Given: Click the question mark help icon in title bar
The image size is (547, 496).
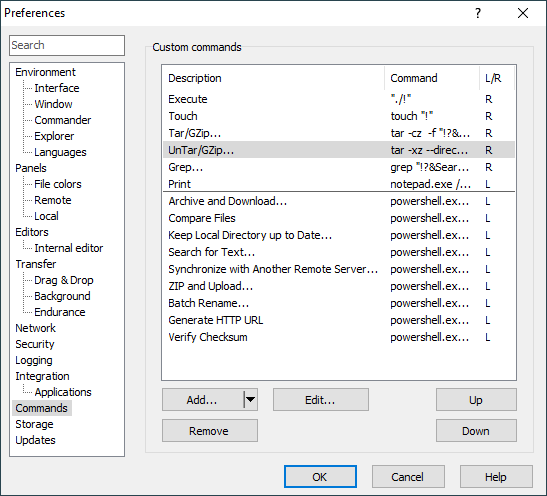Looking at the screenshot, I should (x=478, y=13).
